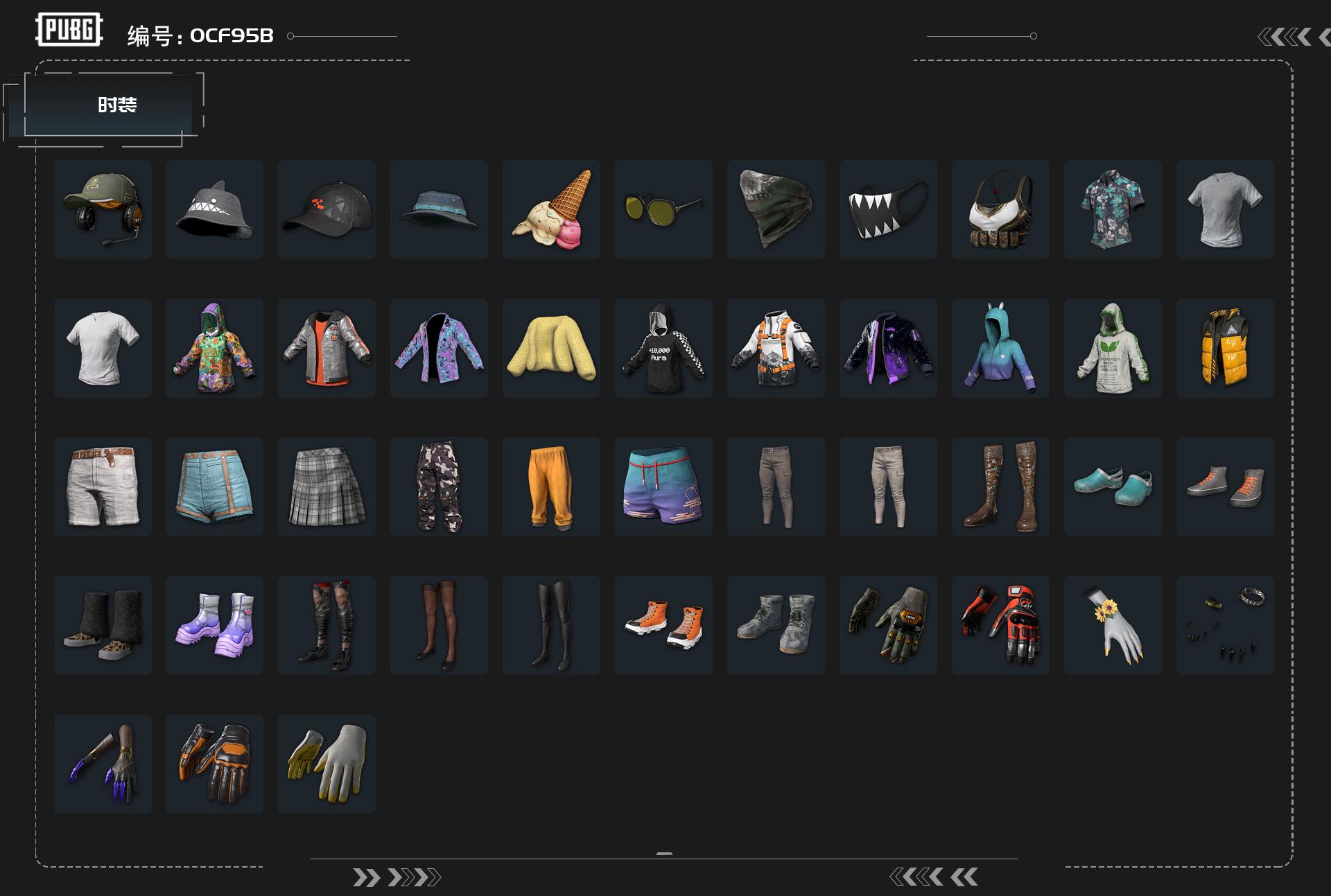Pick the yellow-tinted sunglasses item
Image resolution: width=1331 pixels, height=896 pixels.
tap(663, 209)
